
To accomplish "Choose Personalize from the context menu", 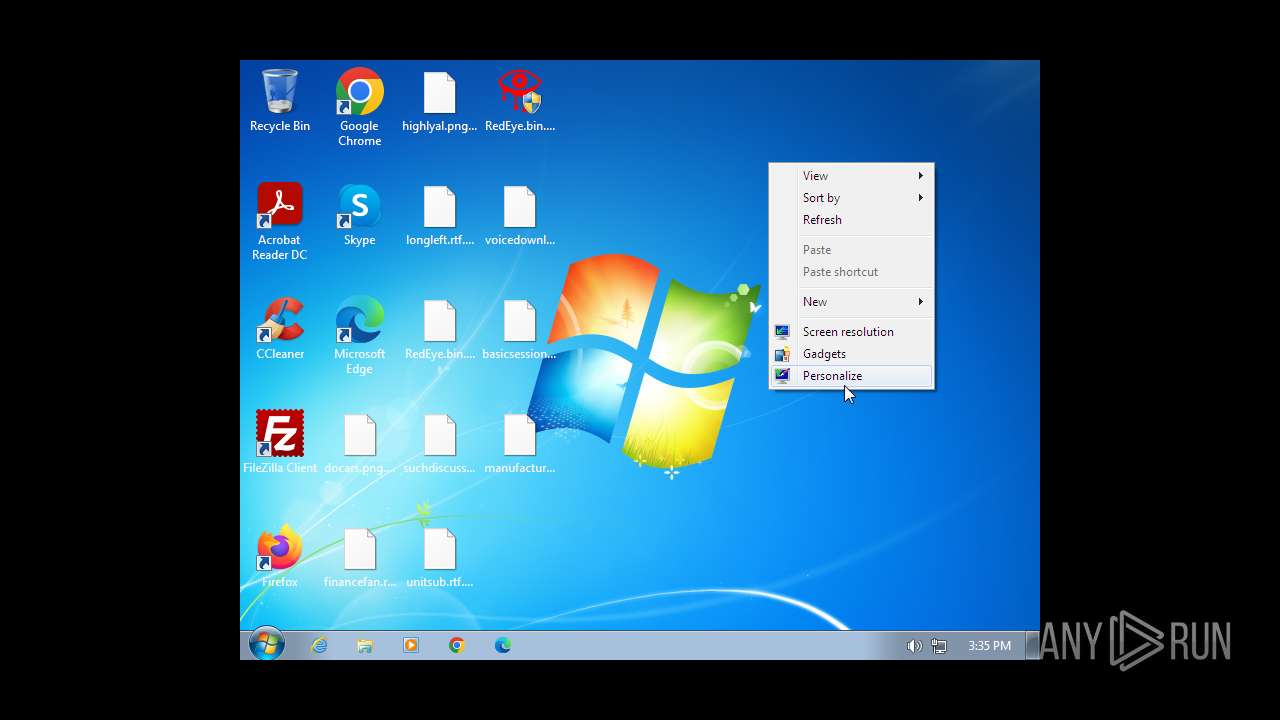I will tap(851, 376).
